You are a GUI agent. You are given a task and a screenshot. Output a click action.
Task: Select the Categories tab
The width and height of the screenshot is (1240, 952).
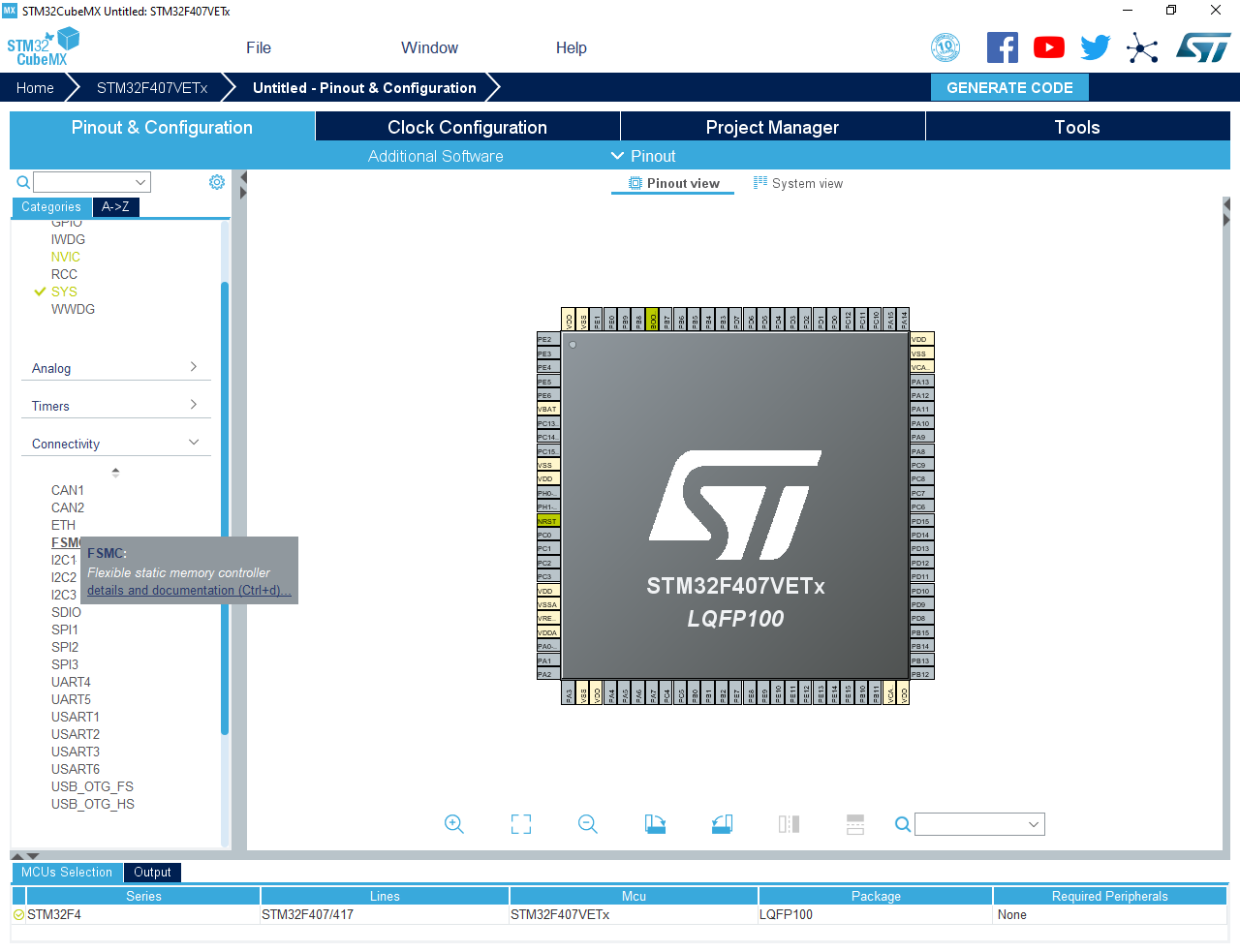pyautogui.click(x=51, y=206)
